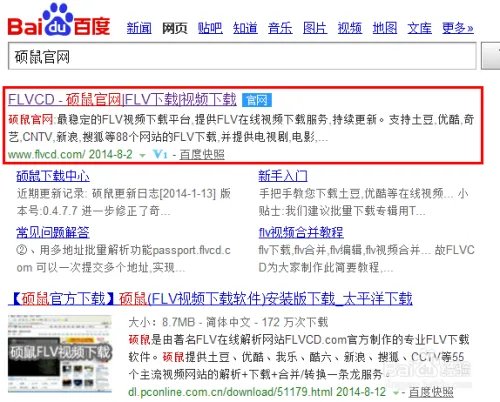Open the 常见问题解答 sublink
The height and width of the screenshot is (402, 500).
pyautogui.click(x=53, y=232)
